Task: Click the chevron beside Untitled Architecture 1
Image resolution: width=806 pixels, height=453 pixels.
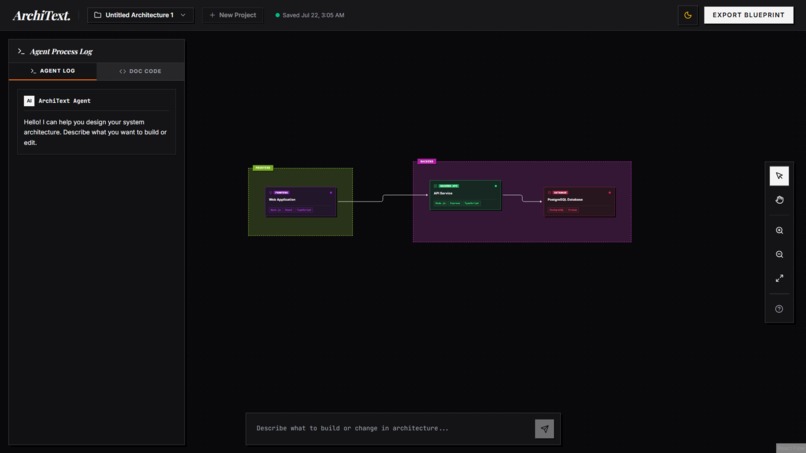Action: (183, 15)
